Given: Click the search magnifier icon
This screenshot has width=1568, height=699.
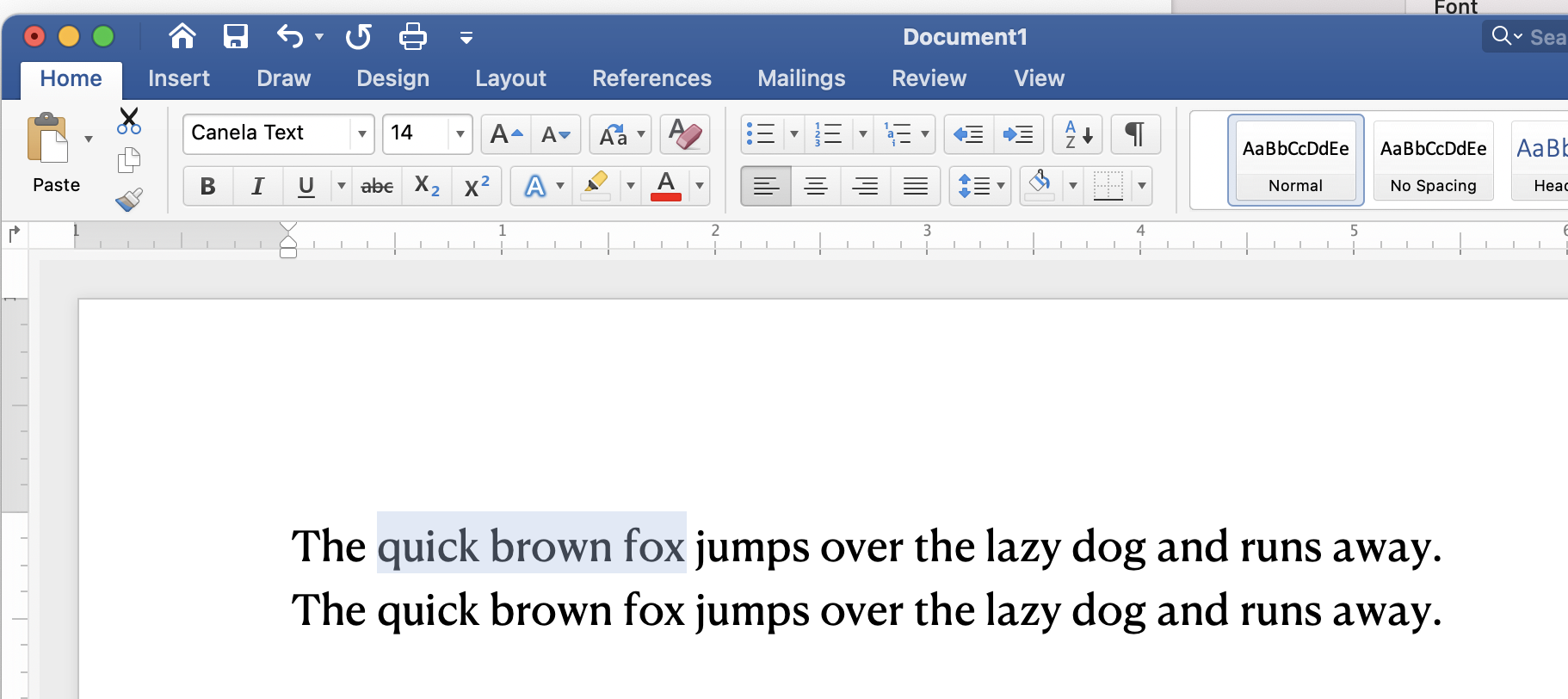Looking at the screenshot, I should [1502, 36].
